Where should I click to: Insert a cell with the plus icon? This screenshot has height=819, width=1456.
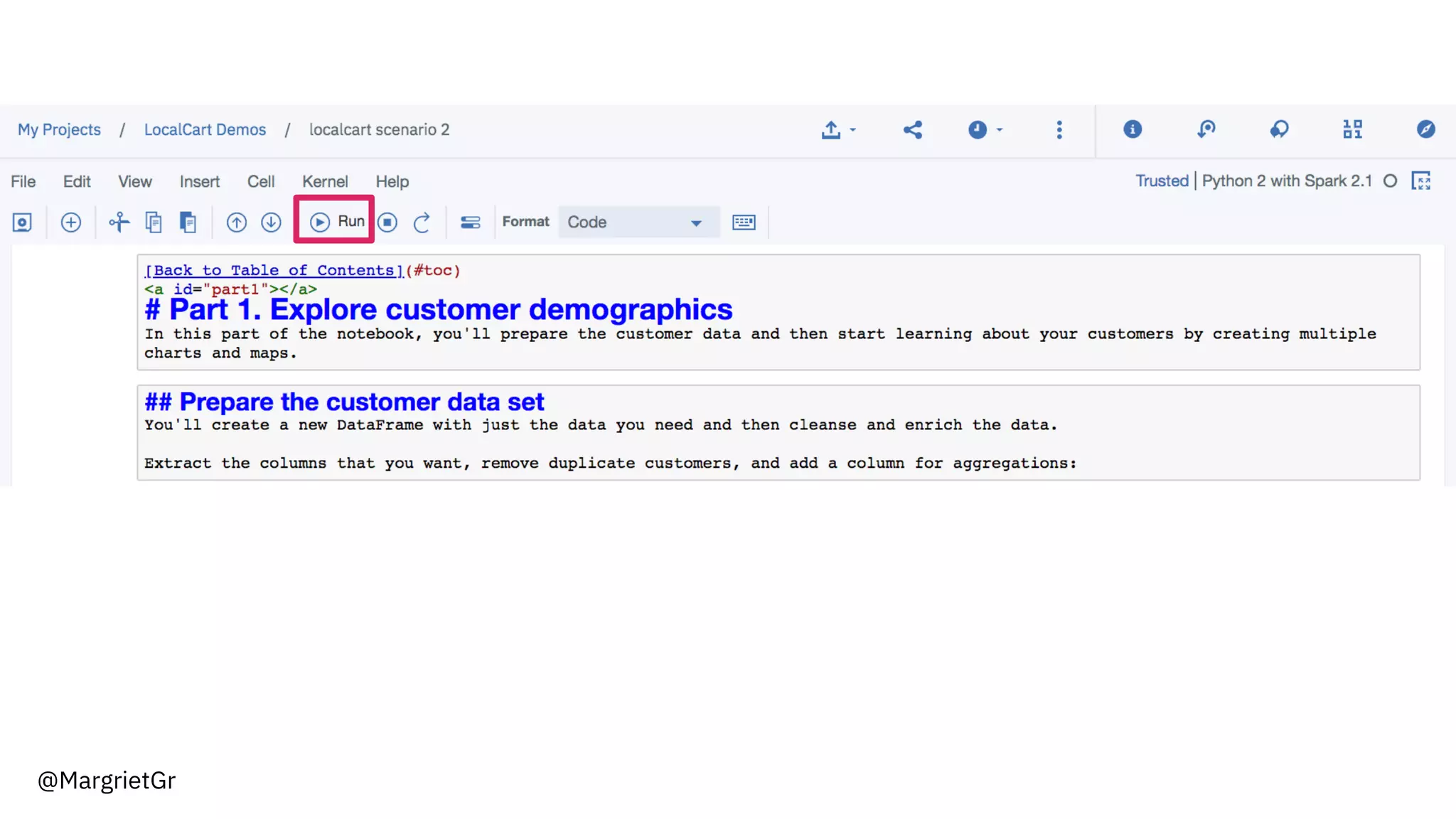tap(70, 223)
